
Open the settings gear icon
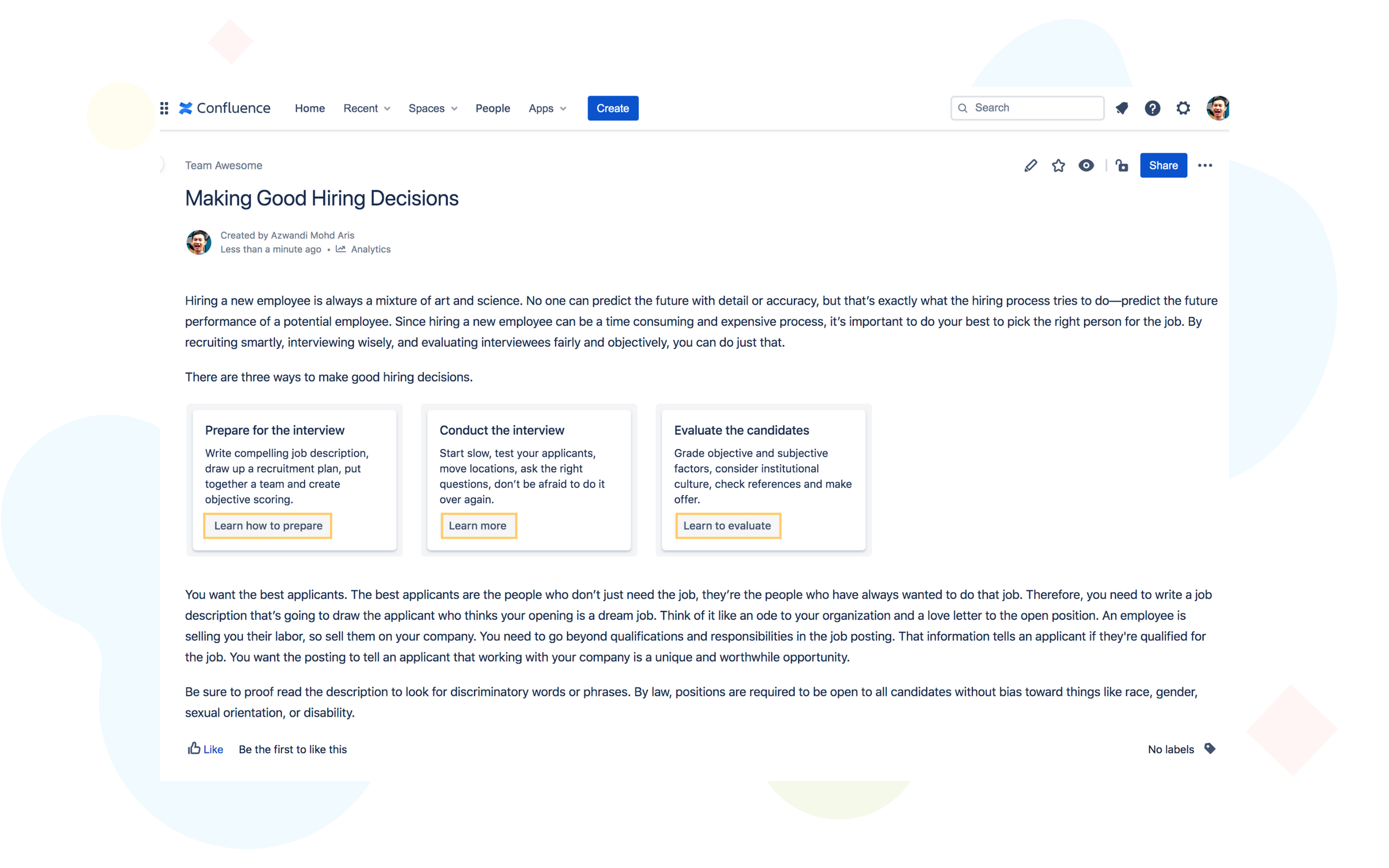[x=1183, y=108]
